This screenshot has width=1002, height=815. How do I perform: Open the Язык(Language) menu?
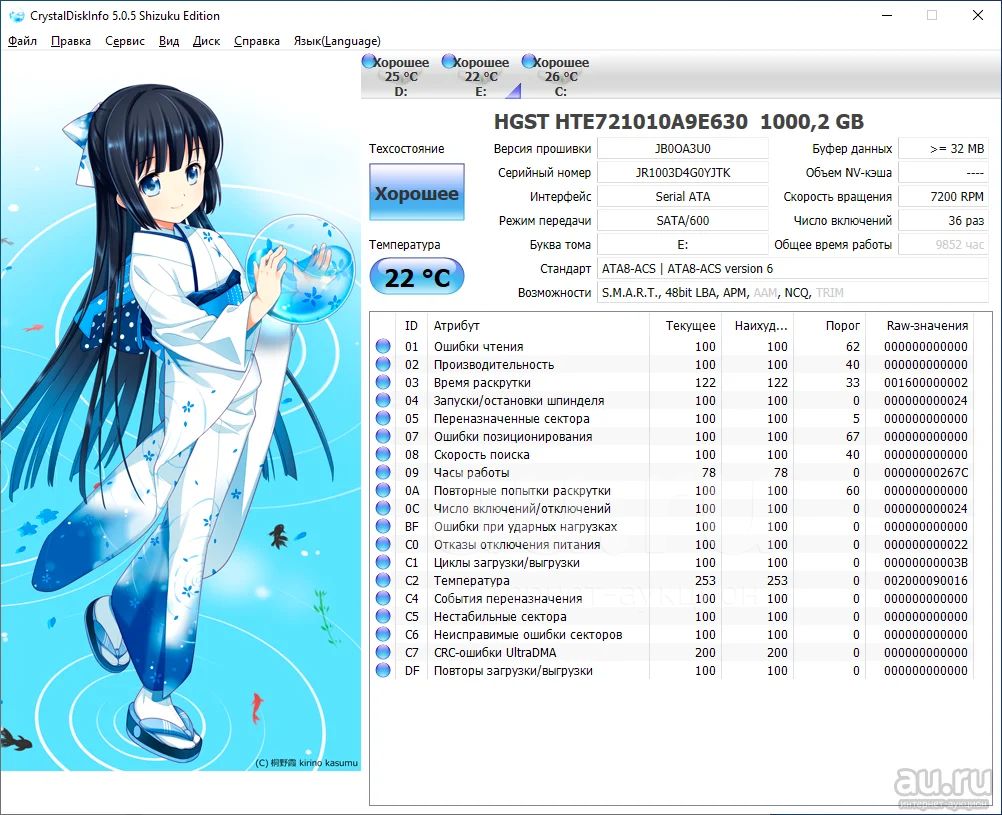(x=337, y=41)
